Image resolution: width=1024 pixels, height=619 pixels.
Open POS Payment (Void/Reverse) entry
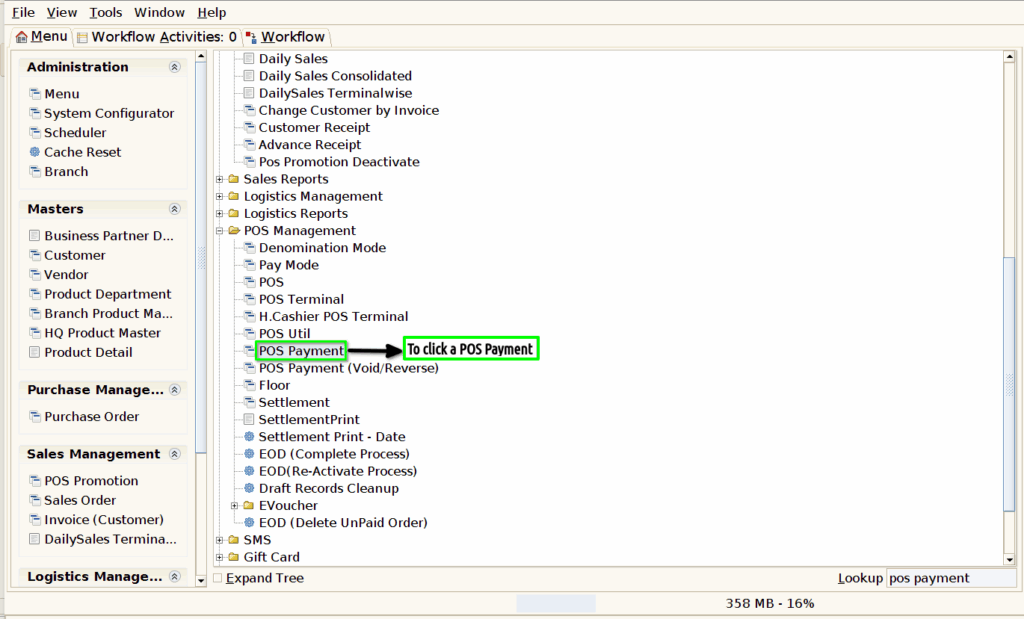tap(348, 368)
